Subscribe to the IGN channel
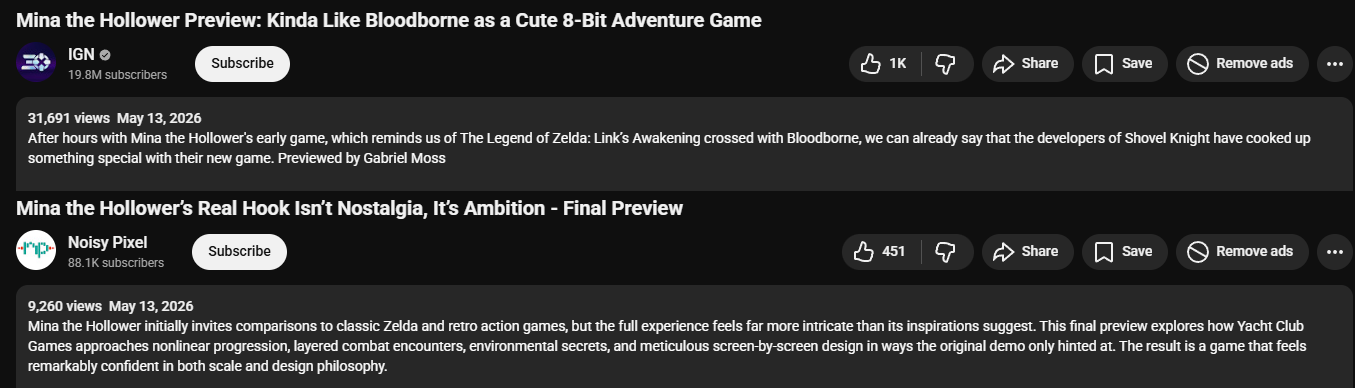Viewport: 1355px width, 388px height. (x=242, y=63)
